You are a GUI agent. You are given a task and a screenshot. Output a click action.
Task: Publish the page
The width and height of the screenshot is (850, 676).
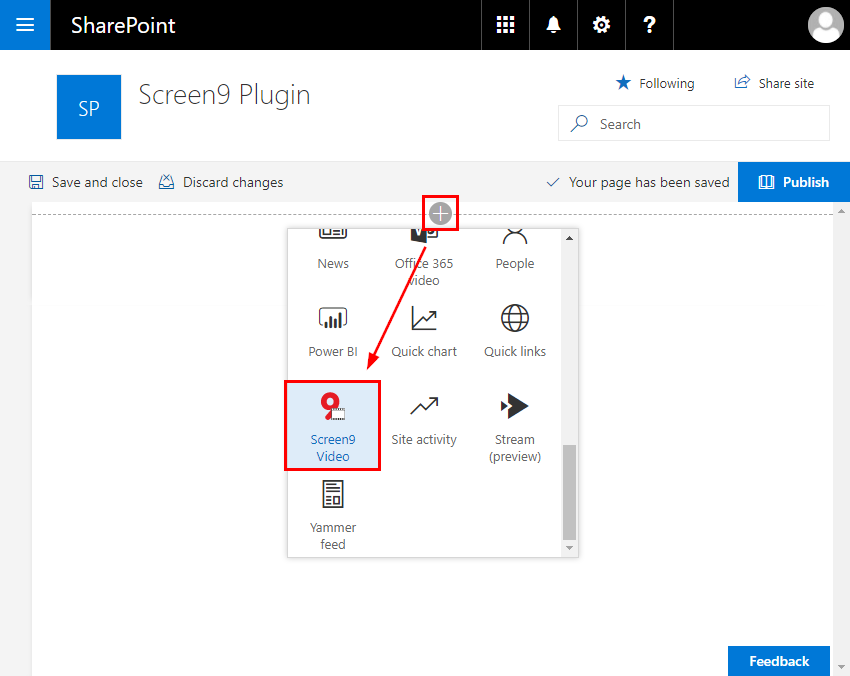point(794,182)
